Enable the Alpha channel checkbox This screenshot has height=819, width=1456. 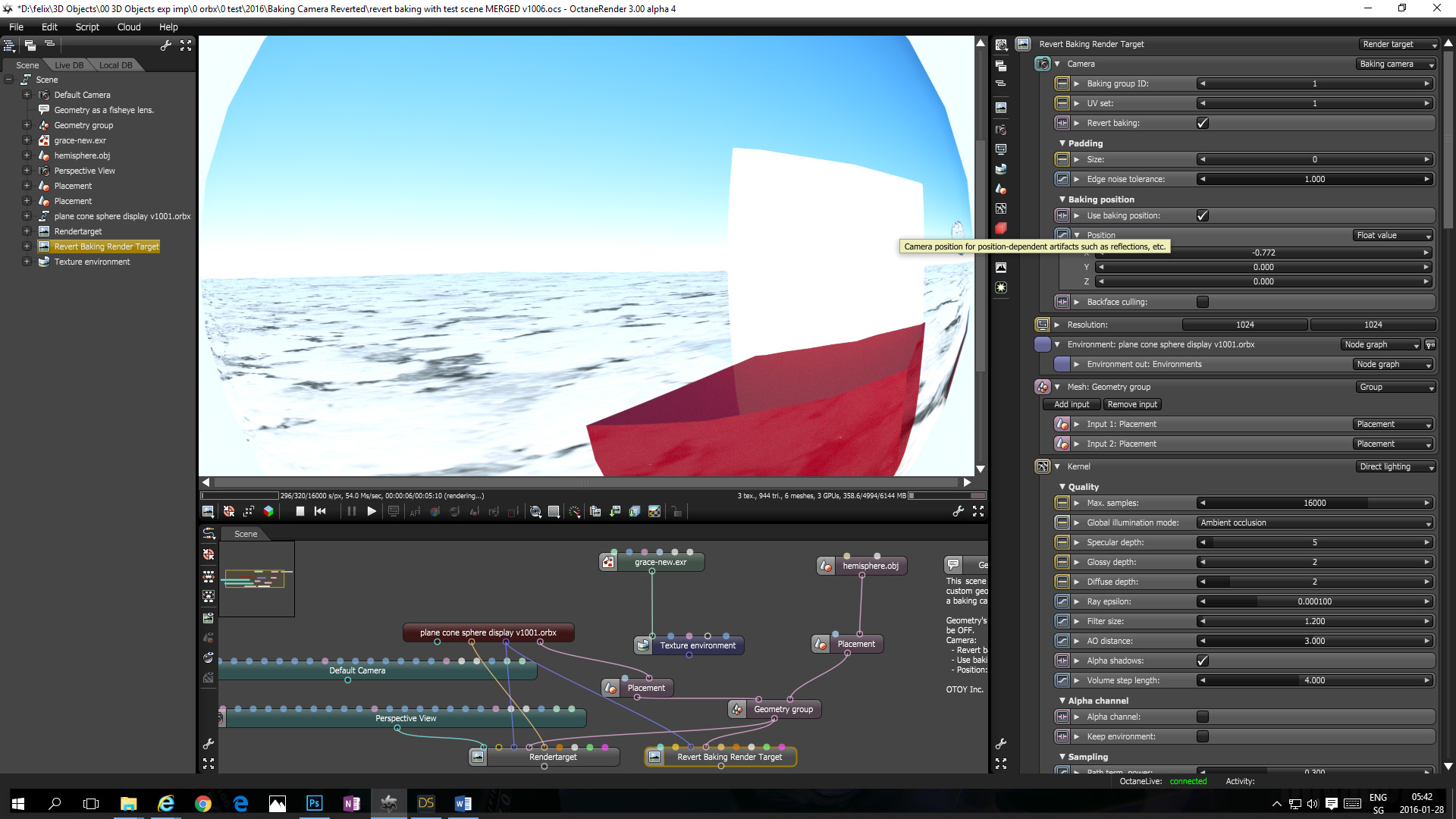tap(1203, 717)
